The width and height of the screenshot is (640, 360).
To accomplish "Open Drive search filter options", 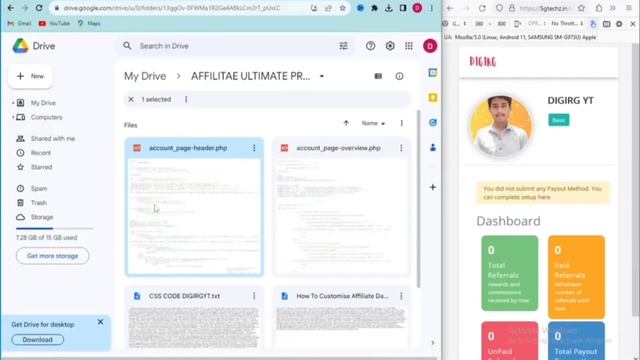I will pos(344,46).
